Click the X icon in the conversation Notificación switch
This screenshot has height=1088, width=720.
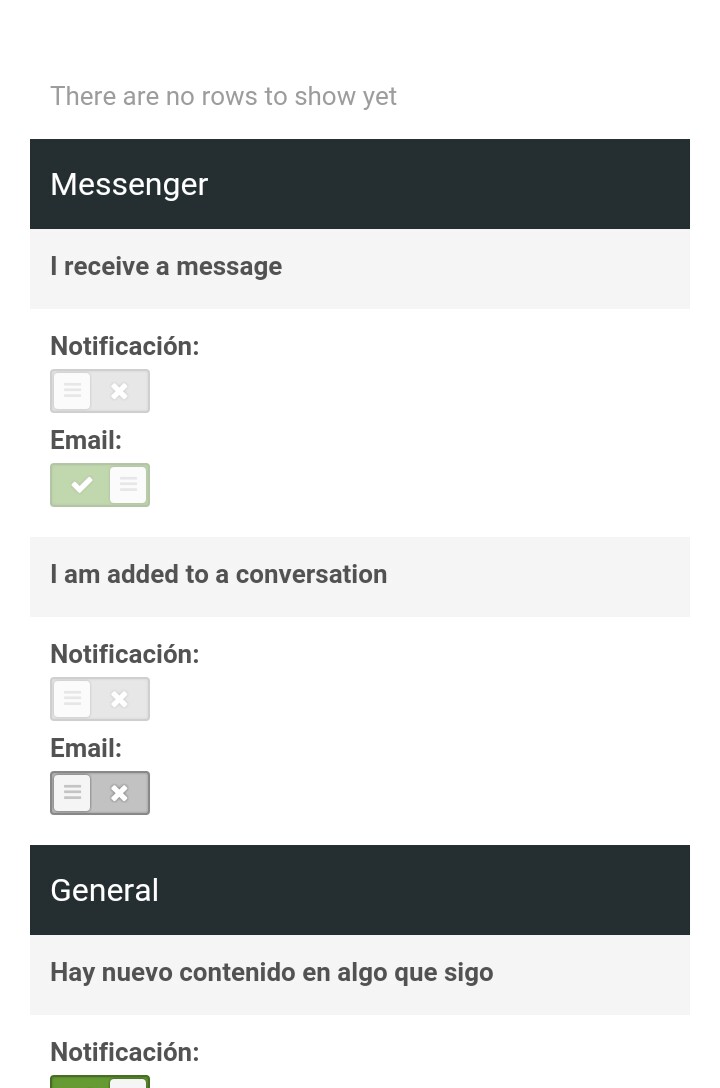coord(119,699)
